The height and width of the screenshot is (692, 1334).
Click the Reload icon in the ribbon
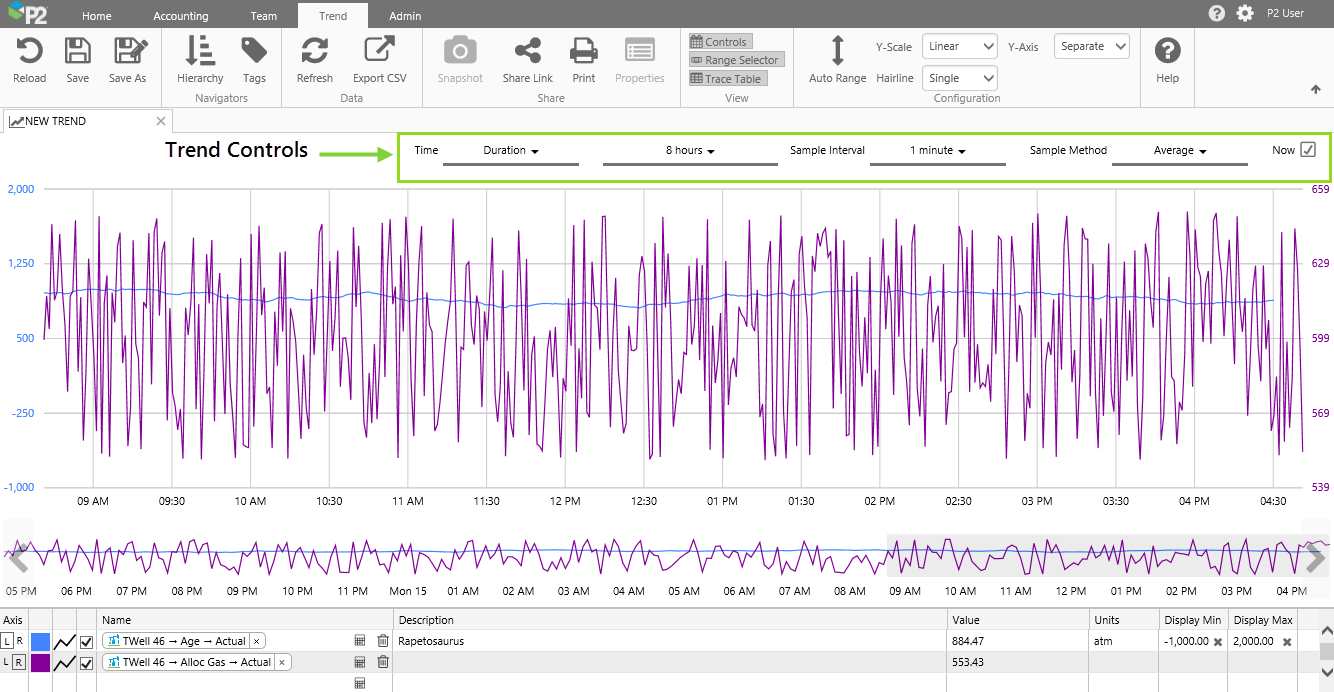pos(29,52)
